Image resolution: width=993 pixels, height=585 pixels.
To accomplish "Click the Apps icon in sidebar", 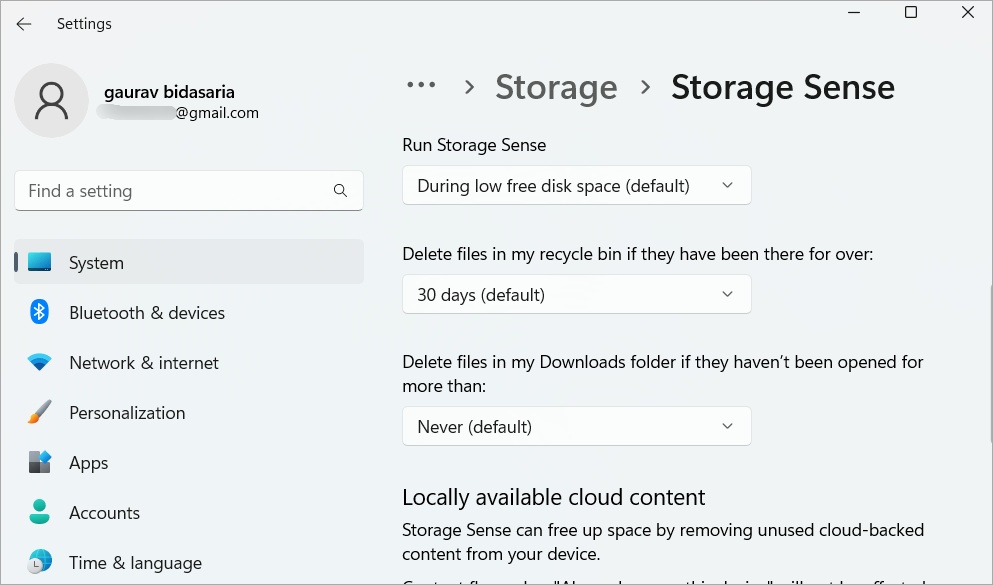I will click(40, 463).
